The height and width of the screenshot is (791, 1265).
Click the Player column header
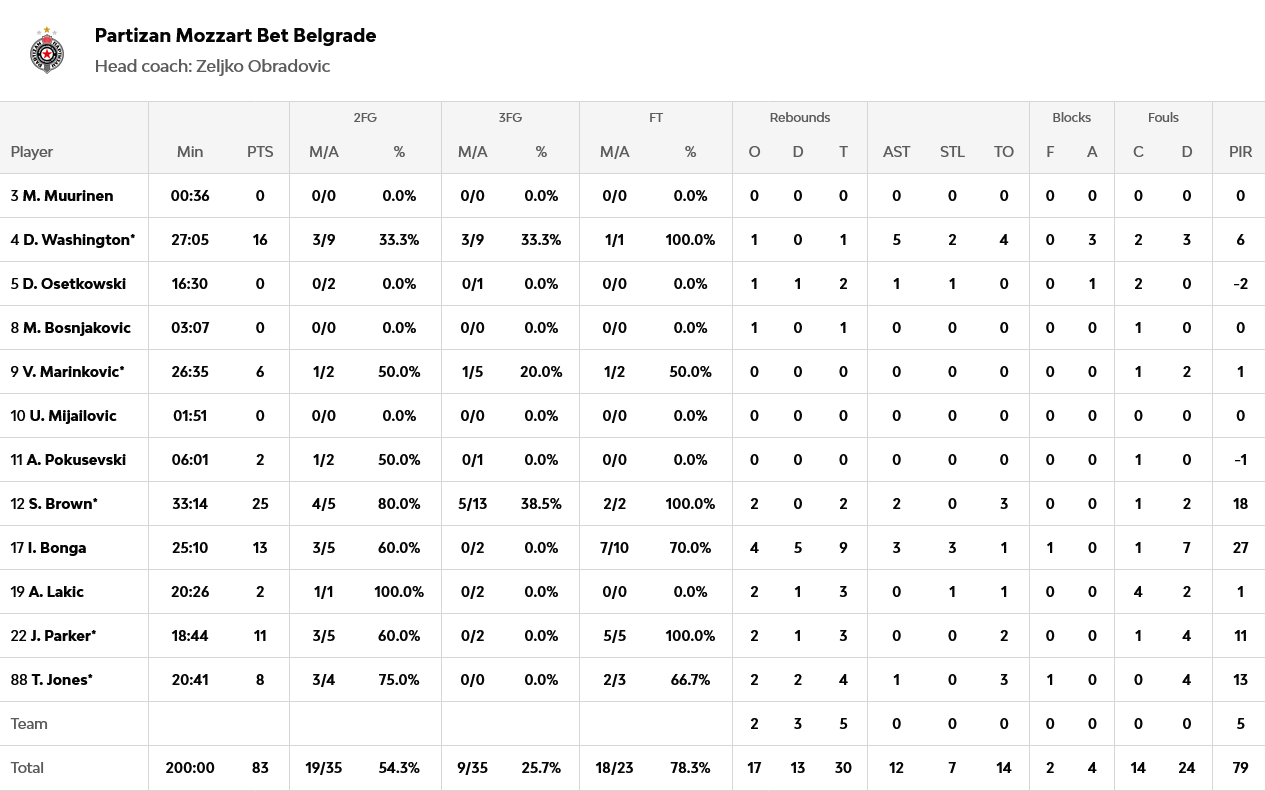pos(32,152)
